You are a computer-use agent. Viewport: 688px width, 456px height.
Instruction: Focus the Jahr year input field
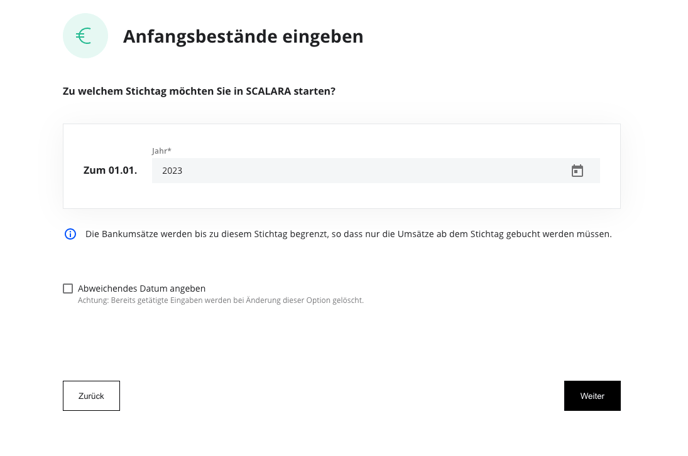click(376, 171)
